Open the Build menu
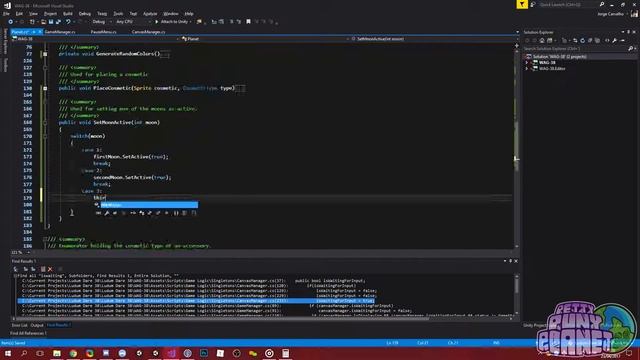 point(68,13)
